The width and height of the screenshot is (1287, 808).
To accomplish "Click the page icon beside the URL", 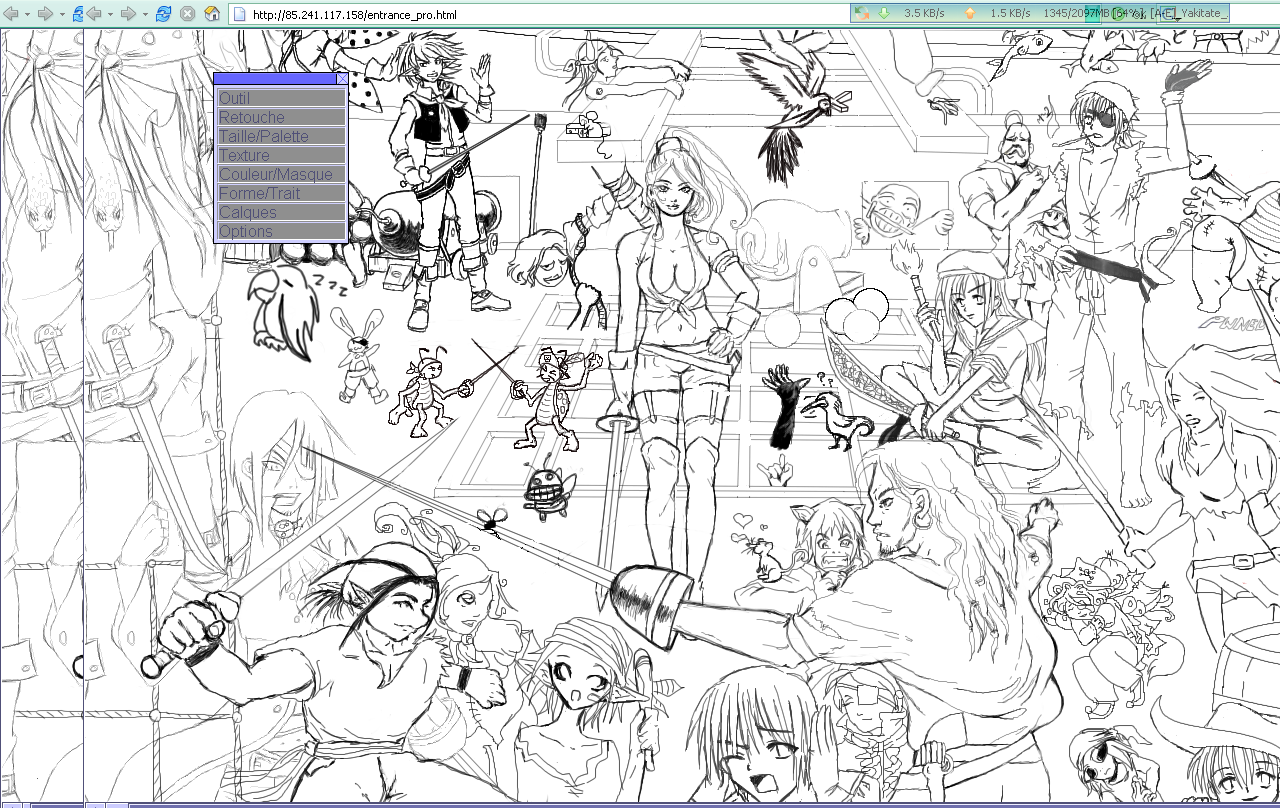I will (x=239, y=14).
